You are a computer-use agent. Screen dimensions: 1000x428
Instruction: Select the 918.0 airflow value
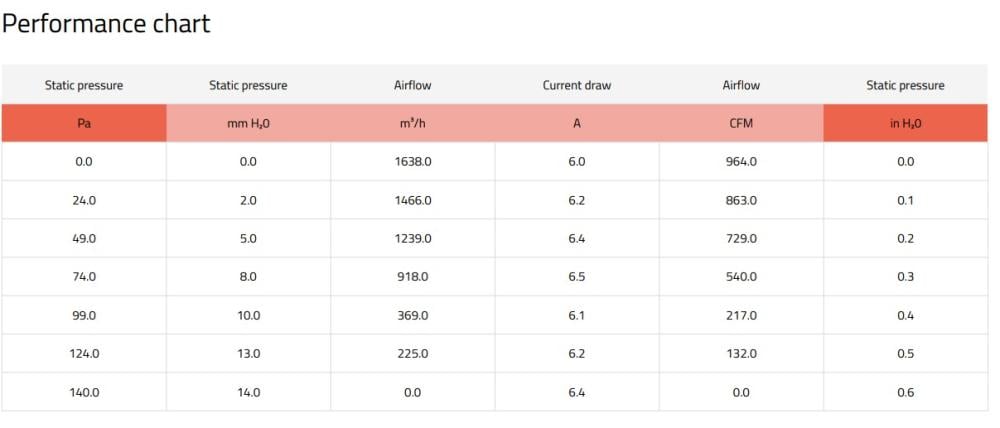(413, 277)
